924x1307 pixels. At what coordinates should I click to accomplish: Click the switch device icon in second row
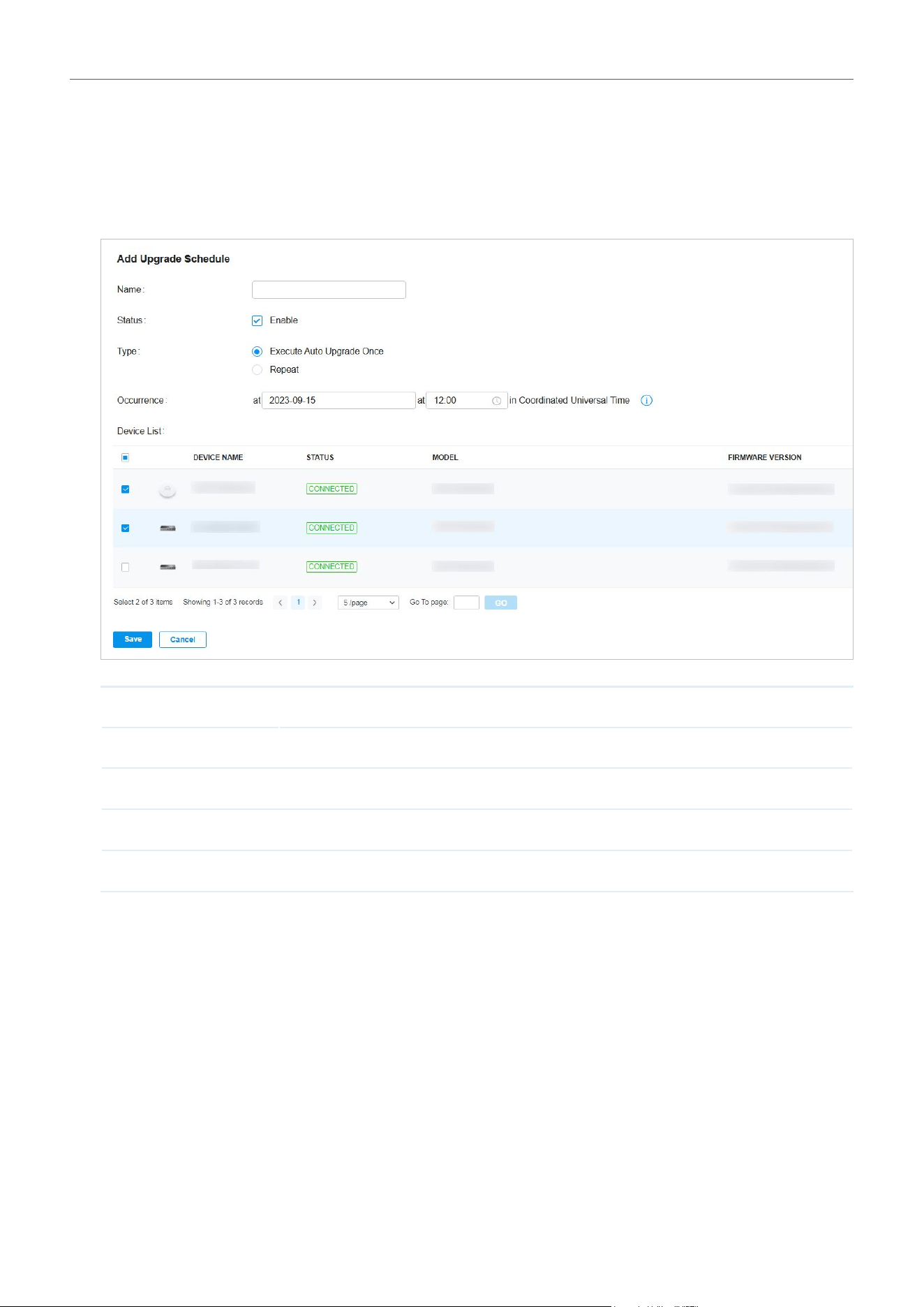pos(167,529)
